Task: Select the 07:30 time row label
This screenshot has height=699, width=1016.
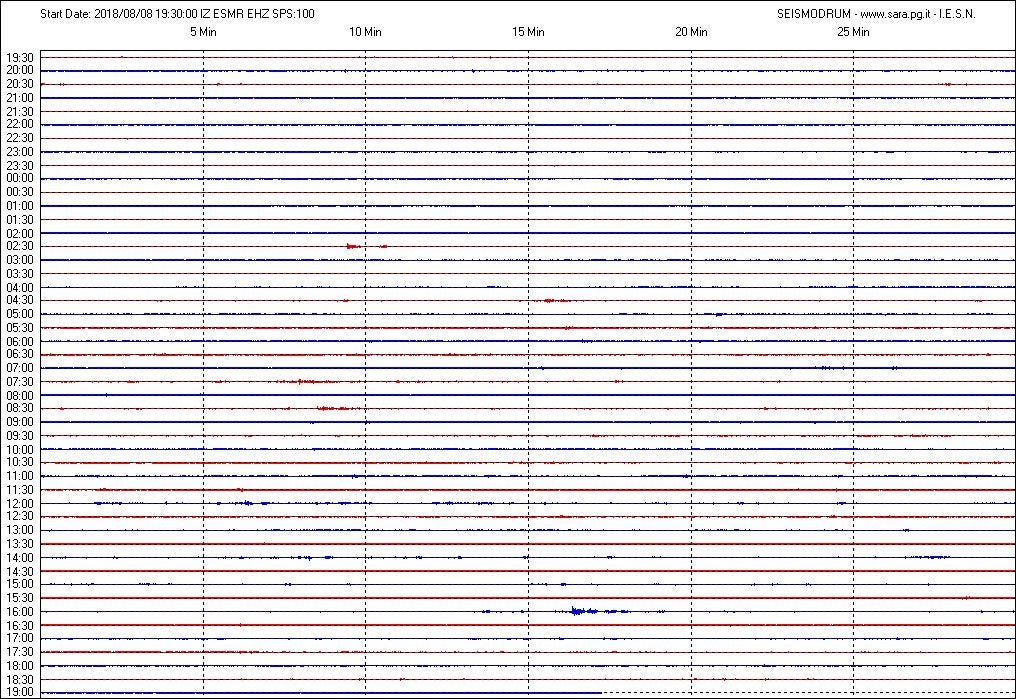Action: tap(20, 382)
